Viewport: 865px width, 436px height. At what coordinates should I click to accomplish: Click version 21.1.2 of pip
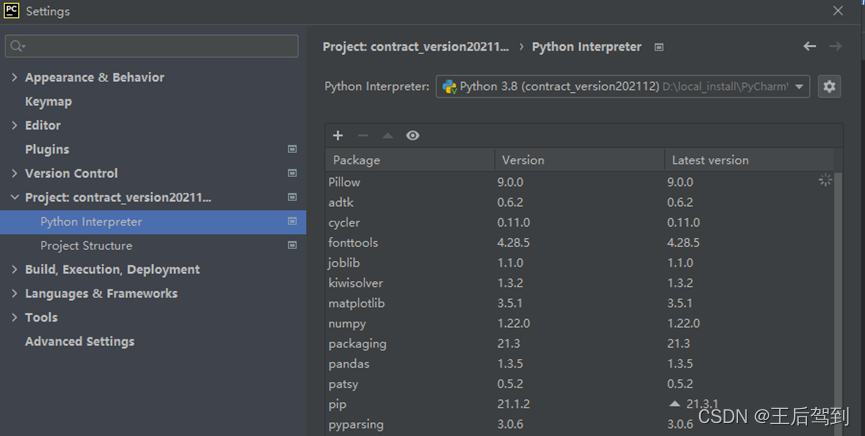click(514, 404)
